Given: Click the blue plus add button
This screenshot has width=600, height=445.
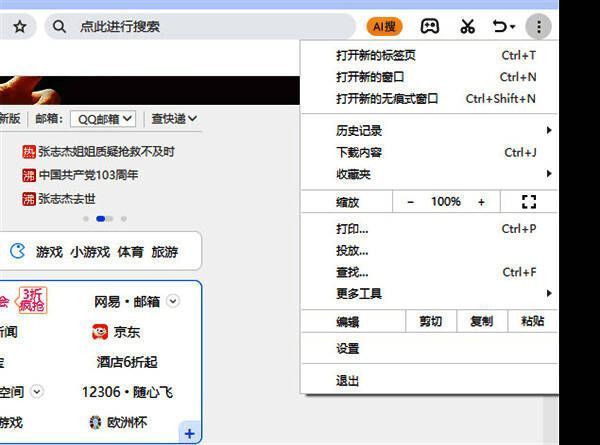Looking at the screenshot, I should click(x=189, y=433).
